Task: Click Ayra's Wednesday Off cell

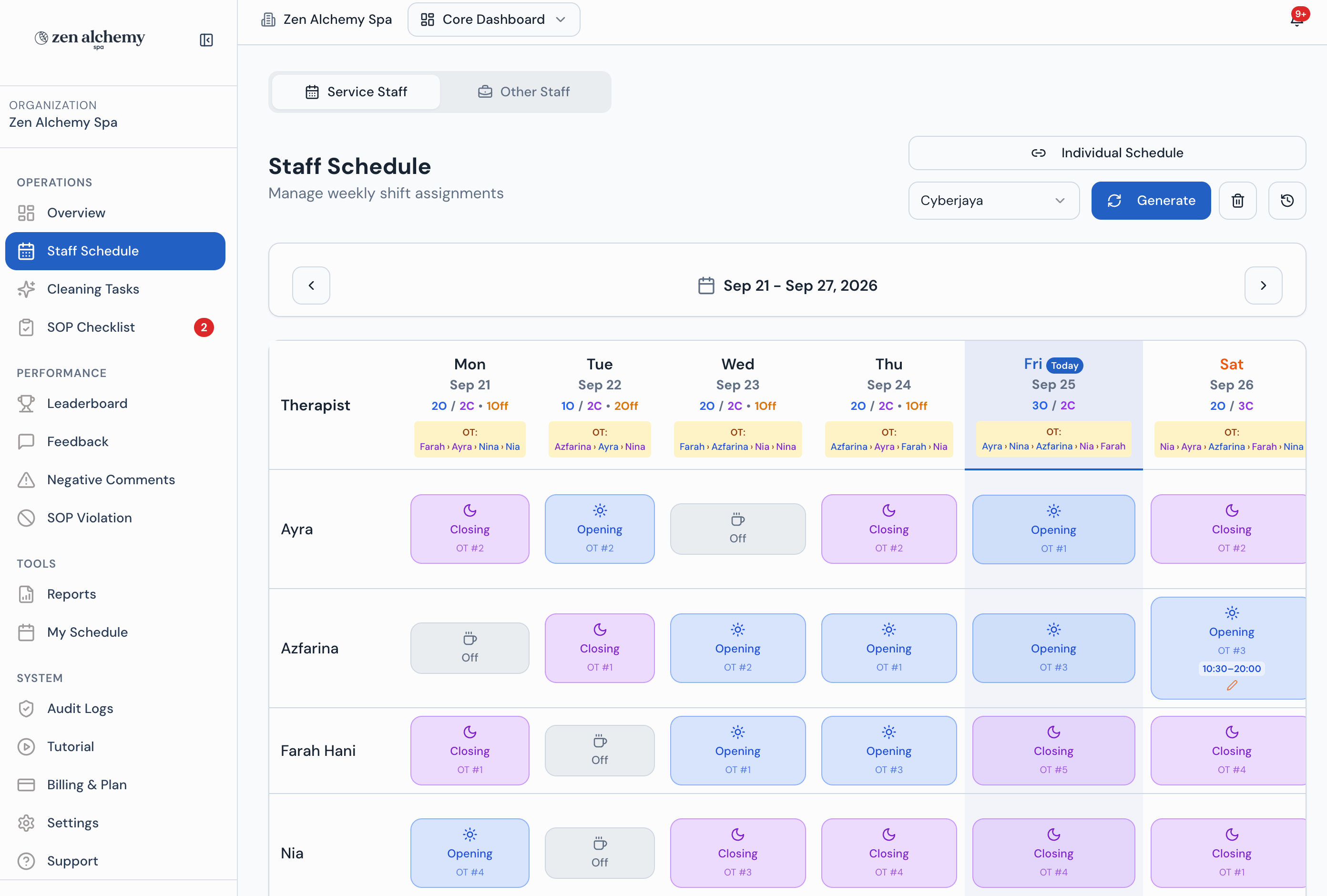Action: [738, 529]
